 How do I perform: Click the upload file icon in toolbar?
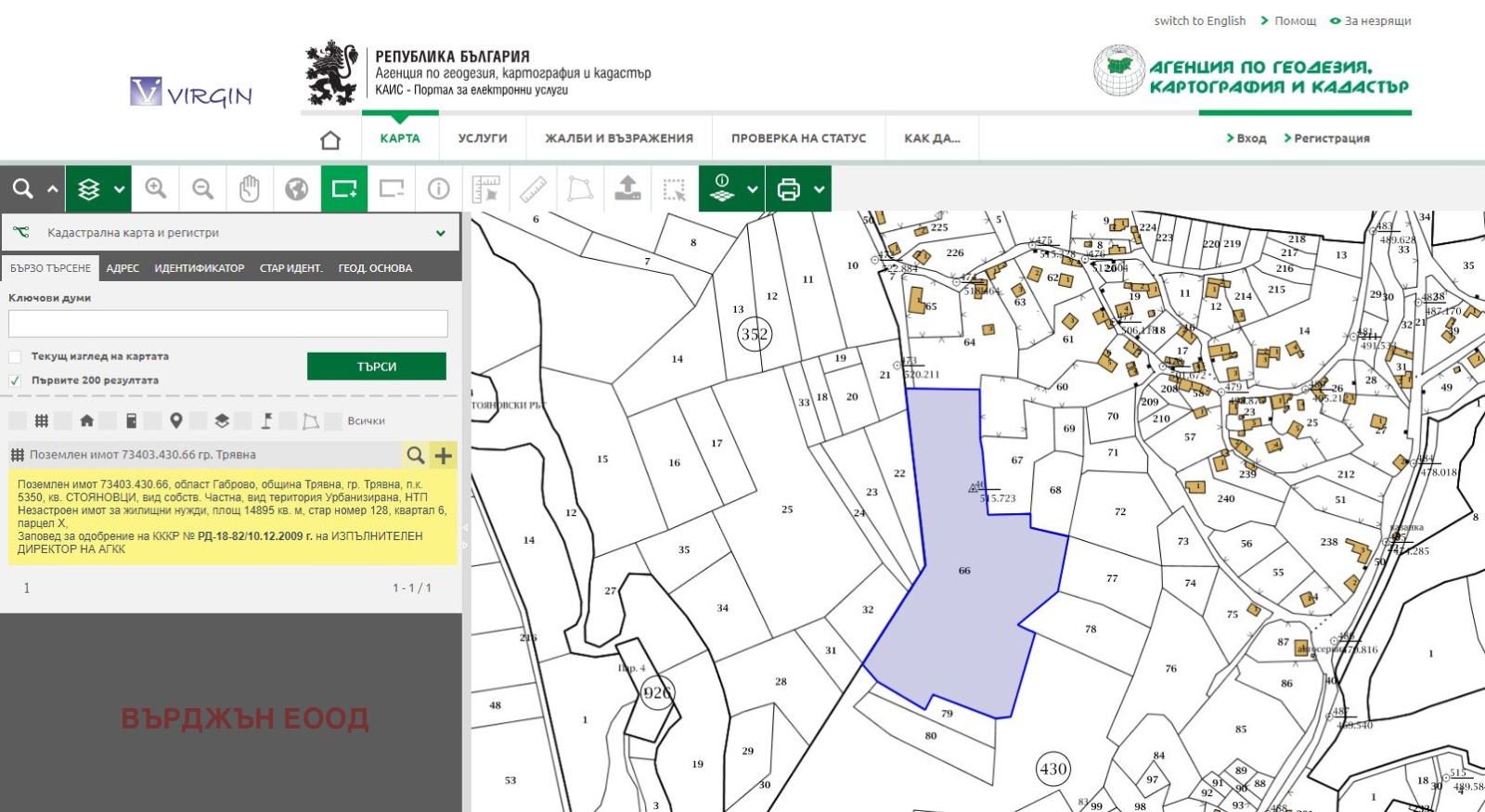pyautogui.click(x=627, y=189)
